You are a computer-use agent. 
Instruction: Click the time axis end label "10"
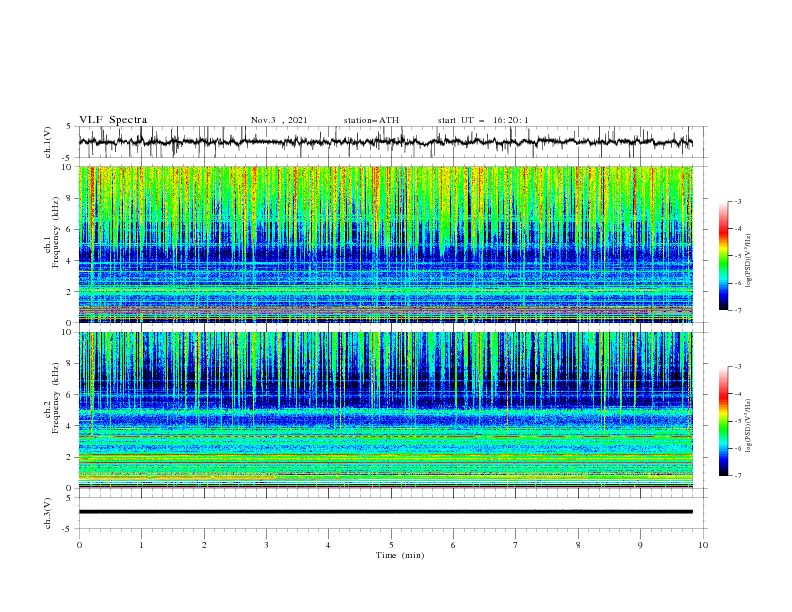point(703,545)
